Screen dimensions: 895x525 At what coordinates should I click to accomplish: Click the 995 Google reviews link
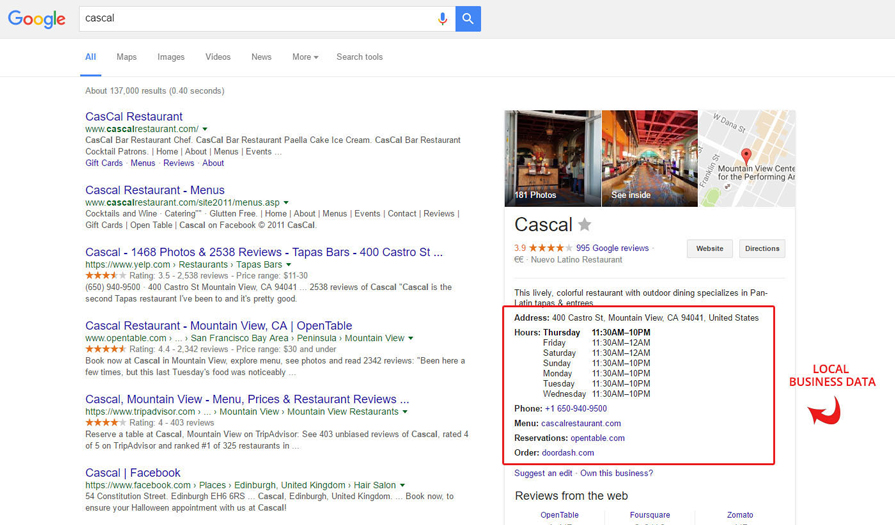612,248
